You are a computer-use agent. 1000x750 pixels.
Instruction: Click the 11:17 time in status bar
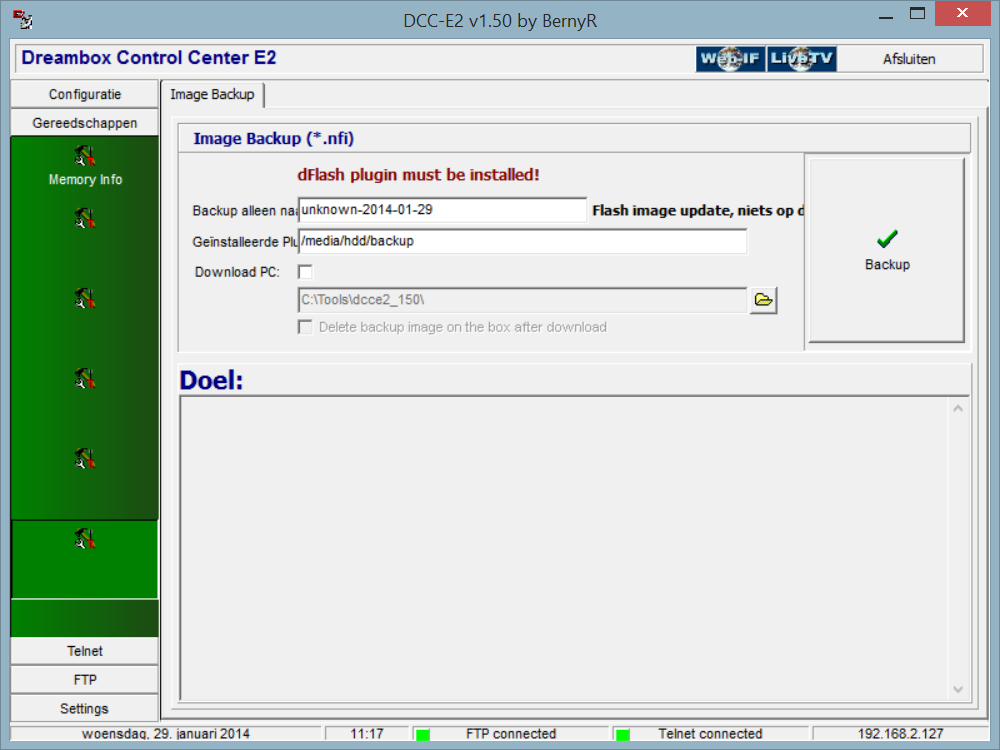pyautogui.click(x=367, y=734)
